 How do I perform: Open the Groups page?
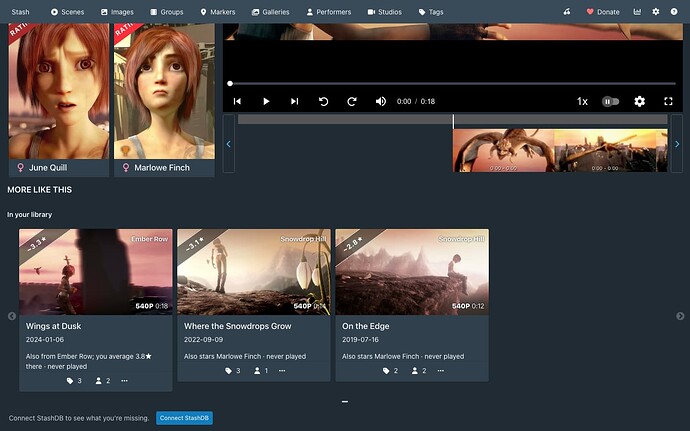pyautogui.click(x=167, y=12)
